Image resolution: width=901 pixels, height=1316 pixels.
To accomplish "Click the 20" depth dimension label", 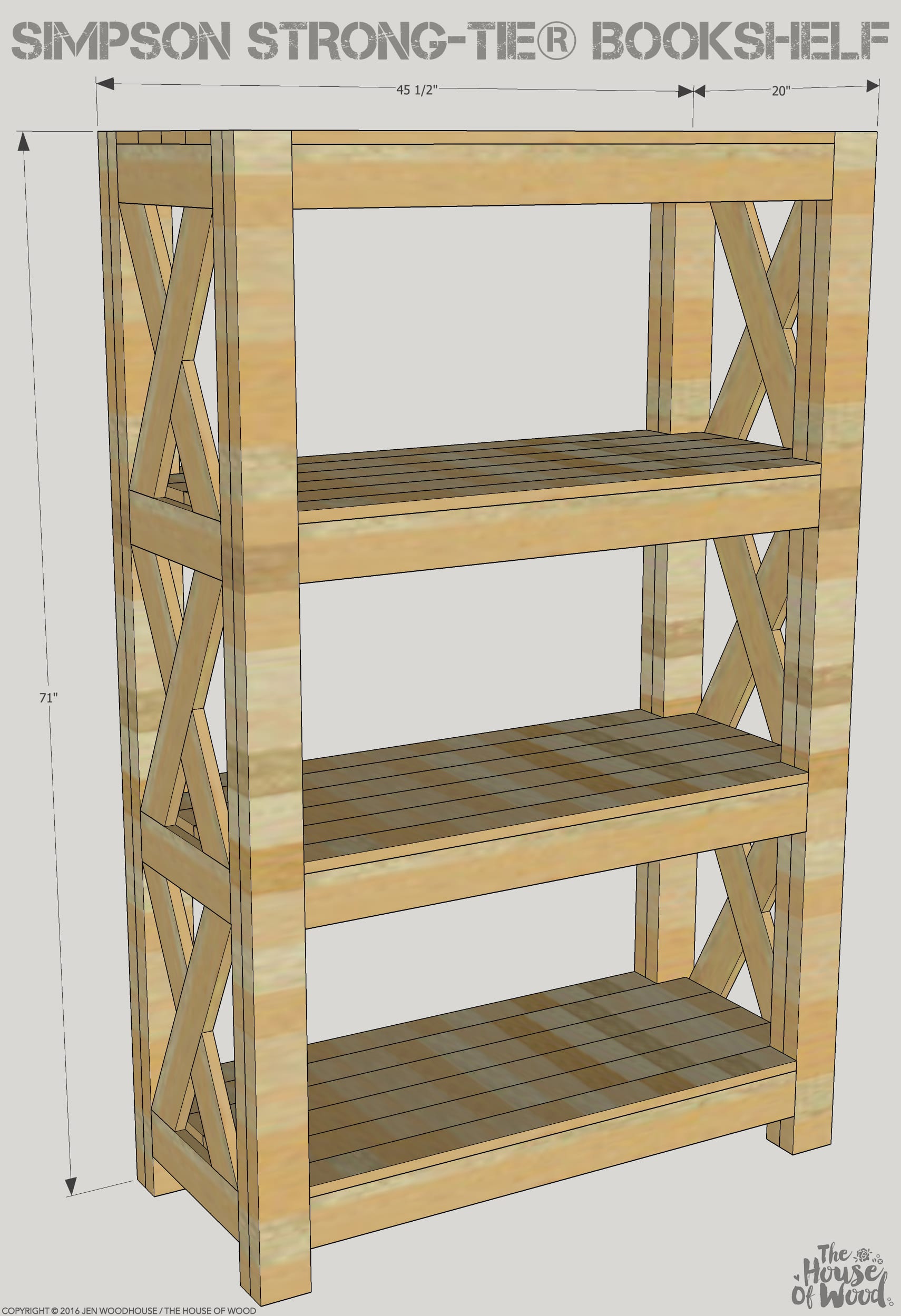I will point(780,91).
